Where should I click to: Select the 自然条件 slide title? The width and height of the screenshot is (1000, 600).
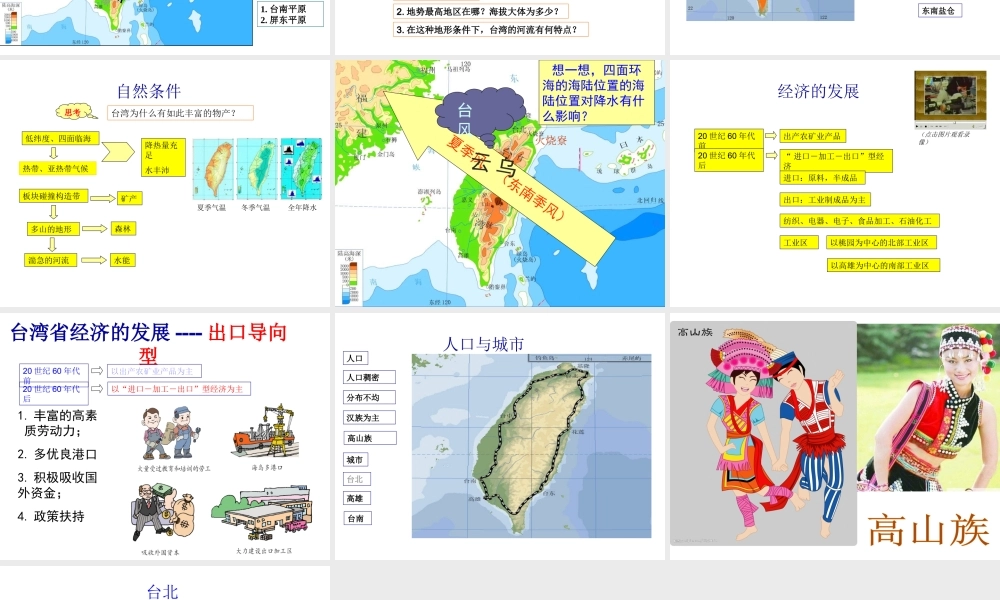pyautogui.click(x=149, y=91)
